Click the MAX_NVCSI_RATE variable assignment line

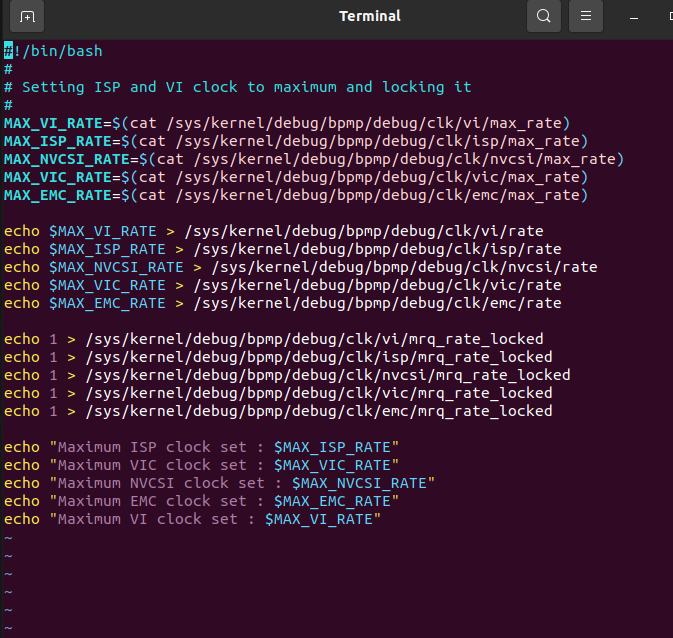[x=314, y=159]
